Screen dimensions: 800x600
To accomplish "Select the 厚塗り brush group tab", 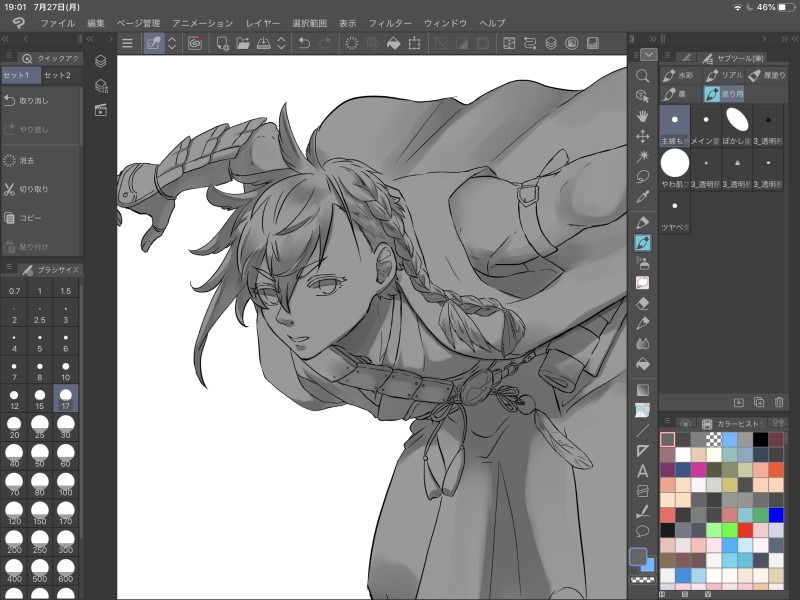I will click(x=767, y=75).
